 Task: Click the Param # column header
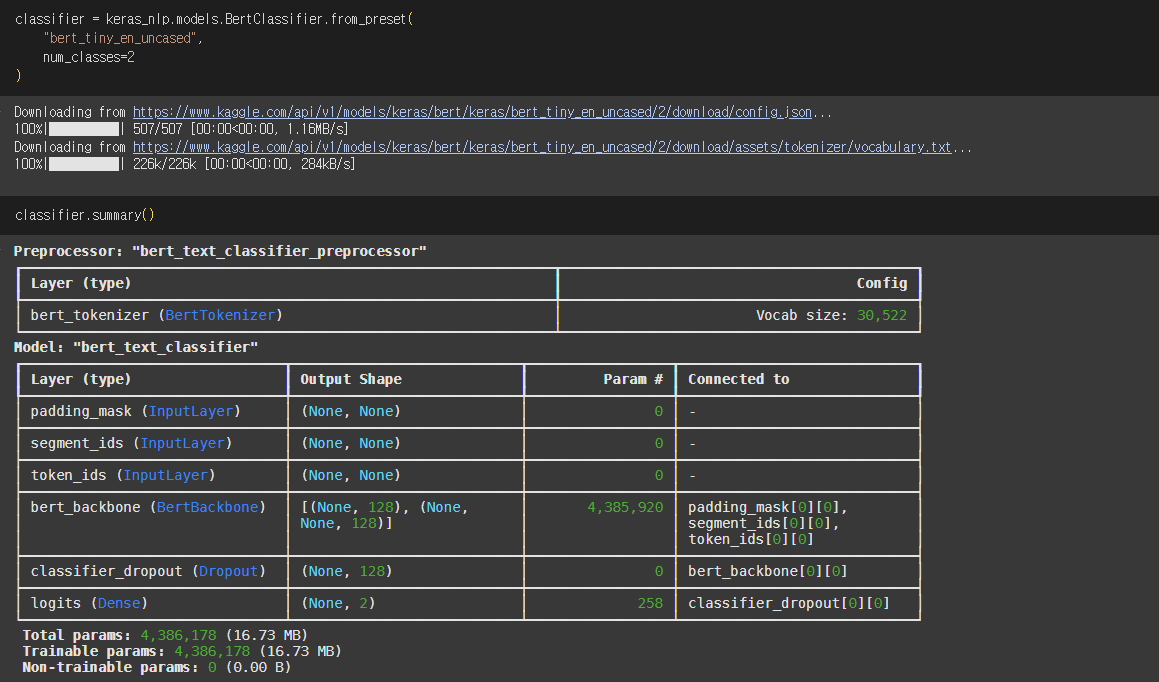coord(599,380)
